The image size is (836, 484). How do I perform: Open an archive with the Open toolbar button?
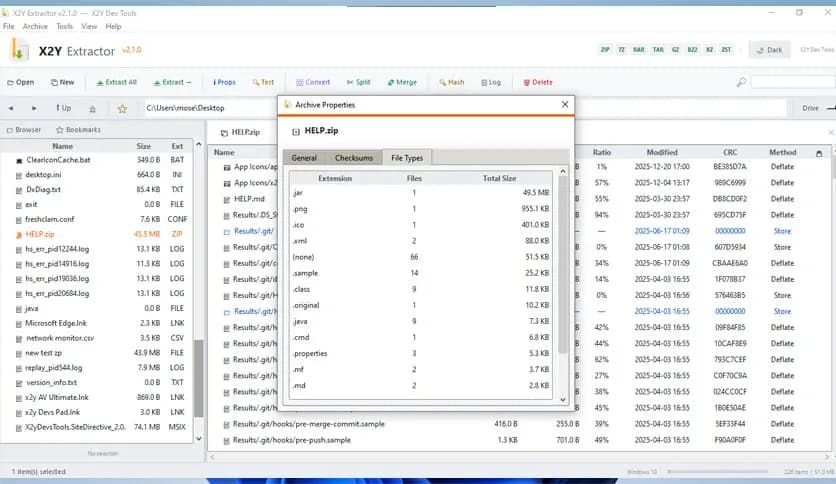(x=21, y=82)
